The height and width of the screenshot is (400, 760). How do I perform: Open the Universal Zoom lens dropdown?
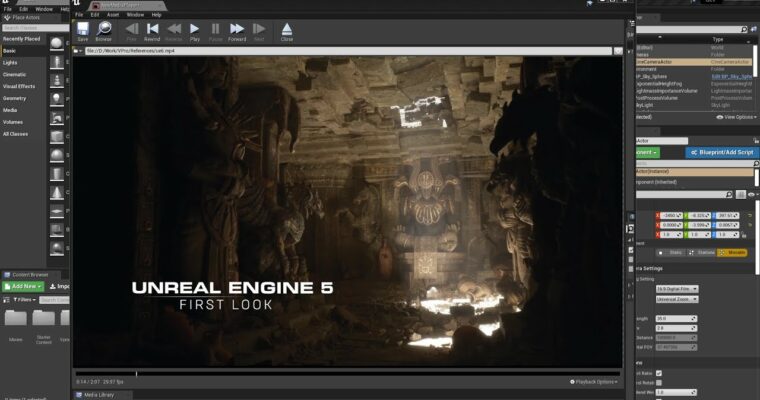pos(677,300)
